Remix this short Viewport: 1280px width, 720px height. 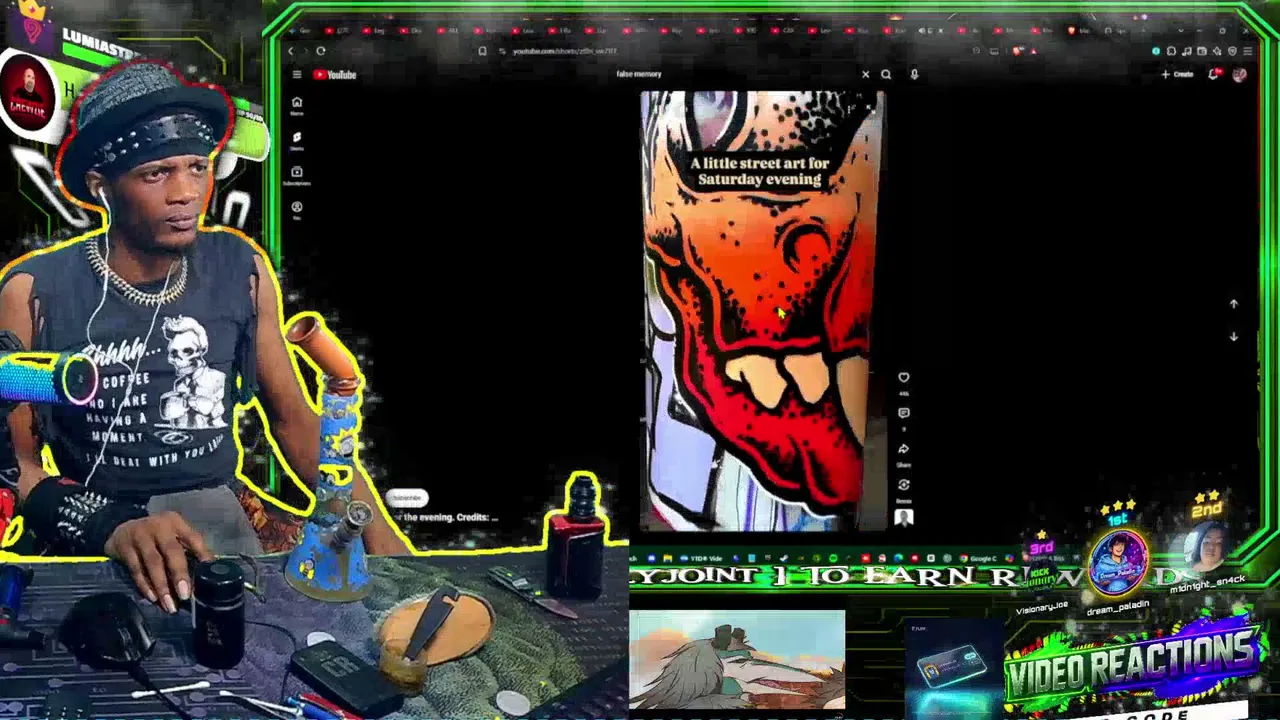click(x=904, y=485)
